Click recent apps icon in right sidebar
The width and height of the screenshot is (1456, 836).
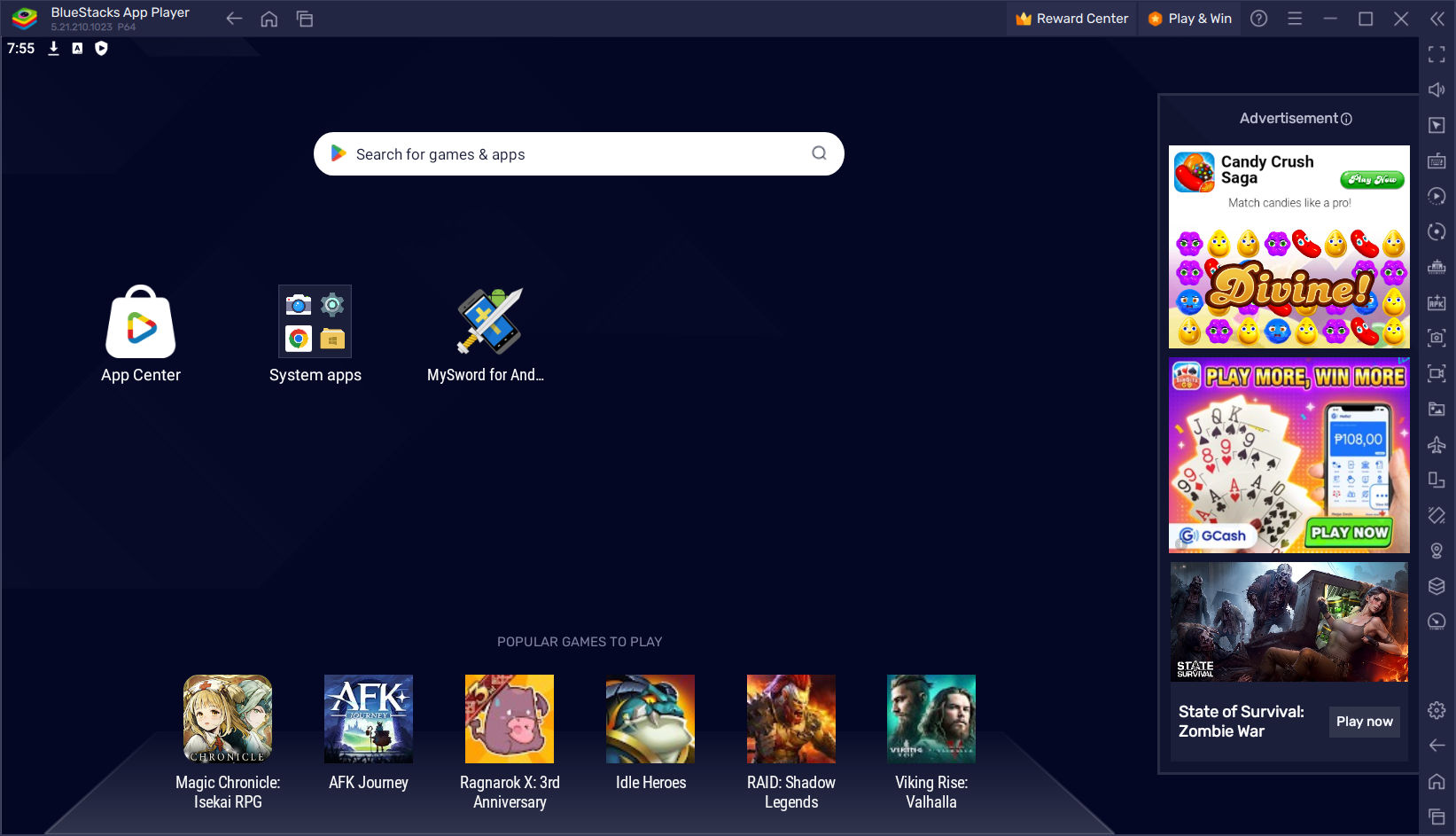click(1437, 816)
